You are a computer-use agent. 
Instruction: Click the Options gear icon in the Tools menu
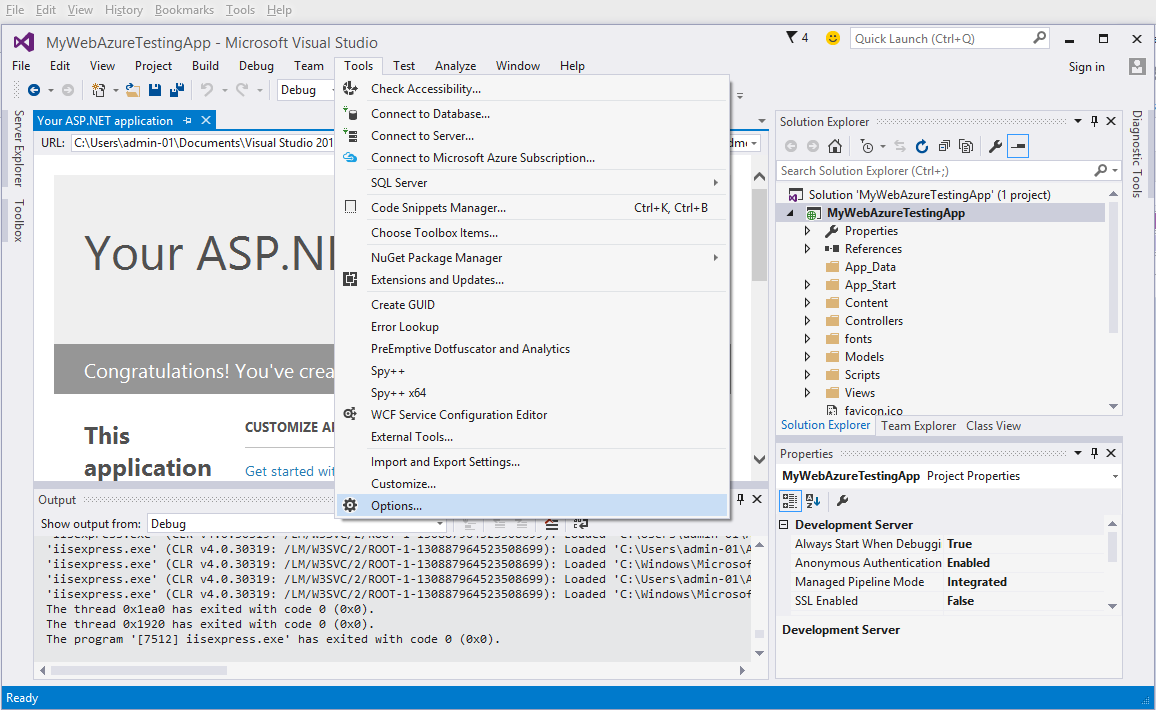coord(351,505)
